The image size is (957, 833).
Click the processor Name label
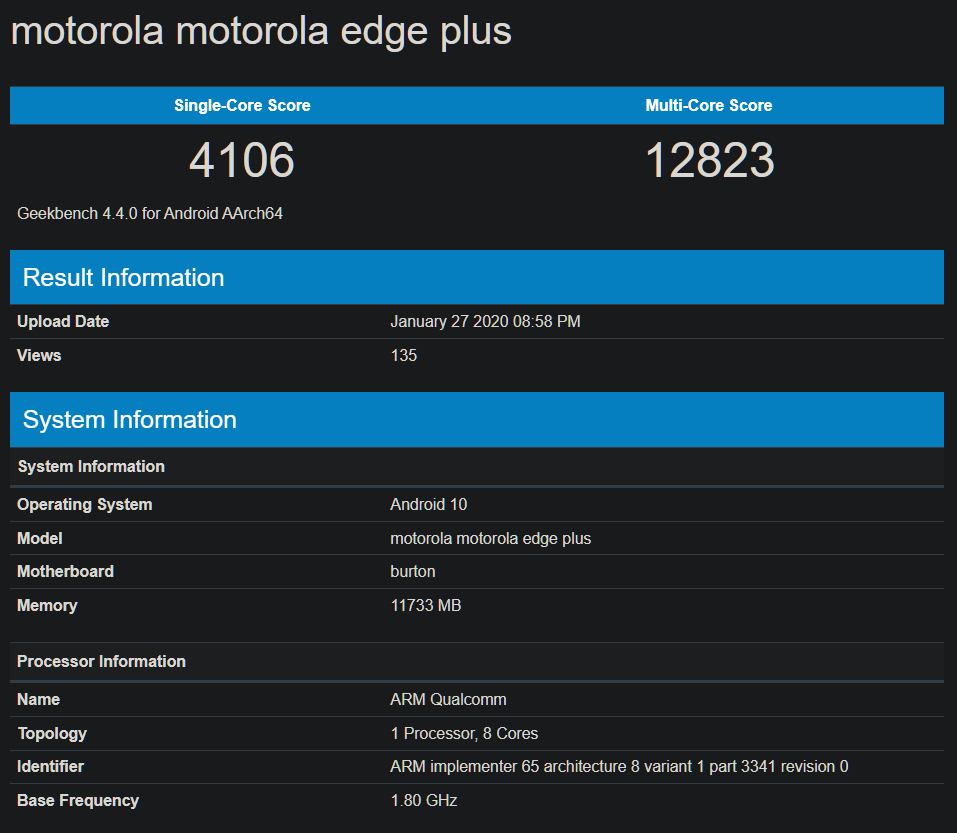[x=38, y=699]
